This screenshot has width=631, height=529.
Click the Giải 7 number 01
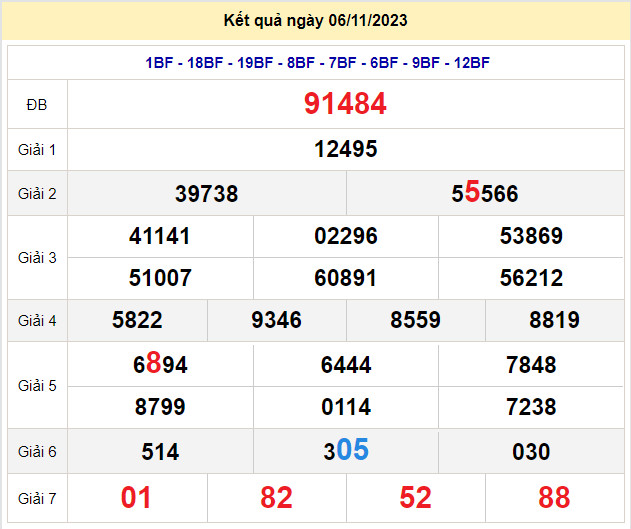(136, 498)
